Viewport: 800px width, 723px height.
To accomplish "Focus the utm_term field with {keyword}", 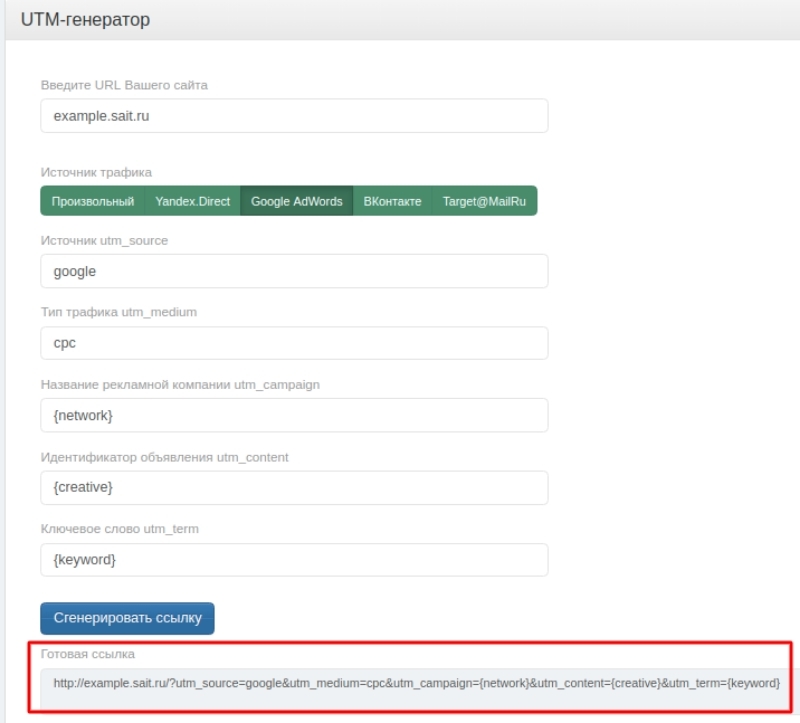I will coord(294,560).
